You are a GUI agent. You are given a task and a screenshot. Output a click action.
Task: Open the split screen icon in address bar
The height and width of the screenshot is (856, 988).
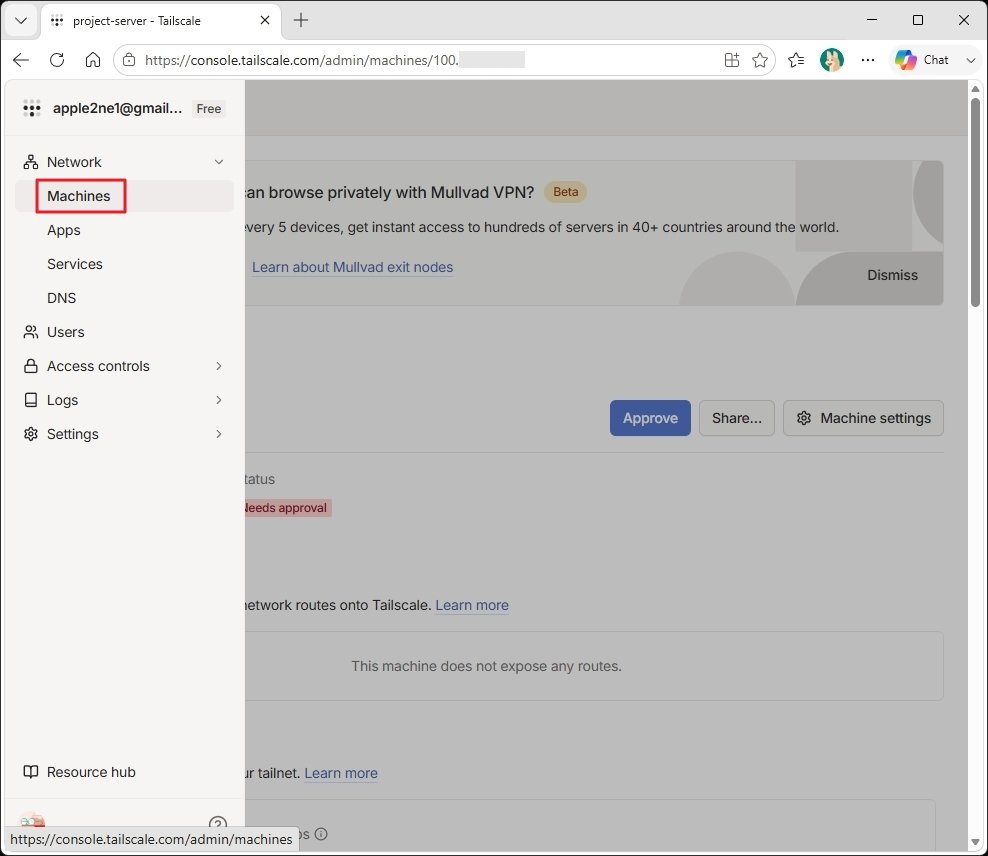732,60
